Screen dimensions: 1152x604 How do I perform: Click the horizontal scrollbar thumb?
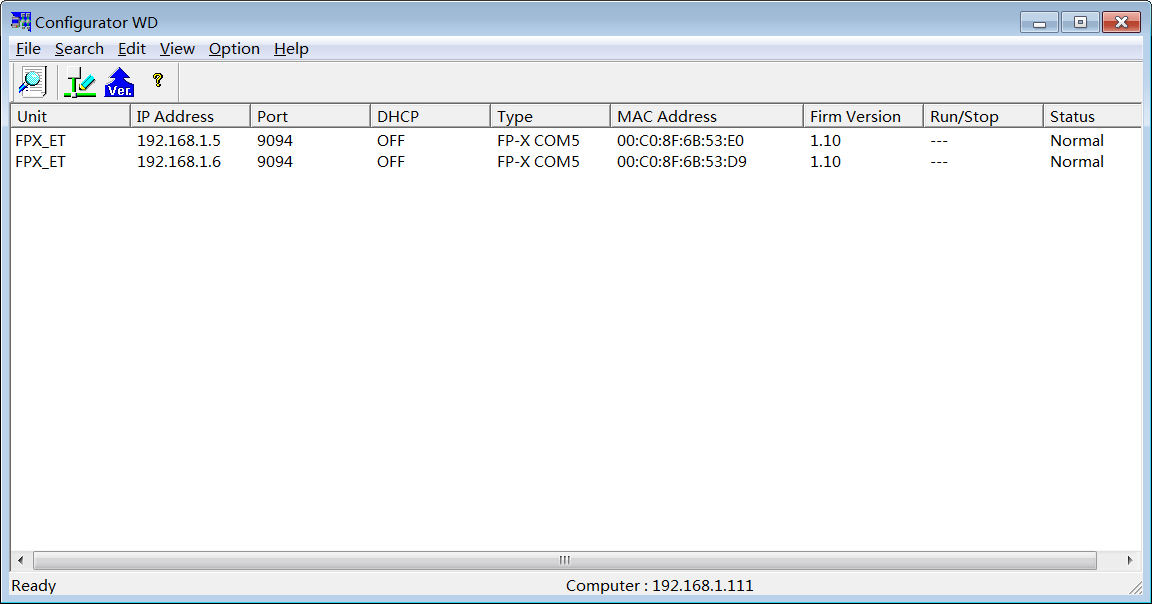[x=564, y=560]
